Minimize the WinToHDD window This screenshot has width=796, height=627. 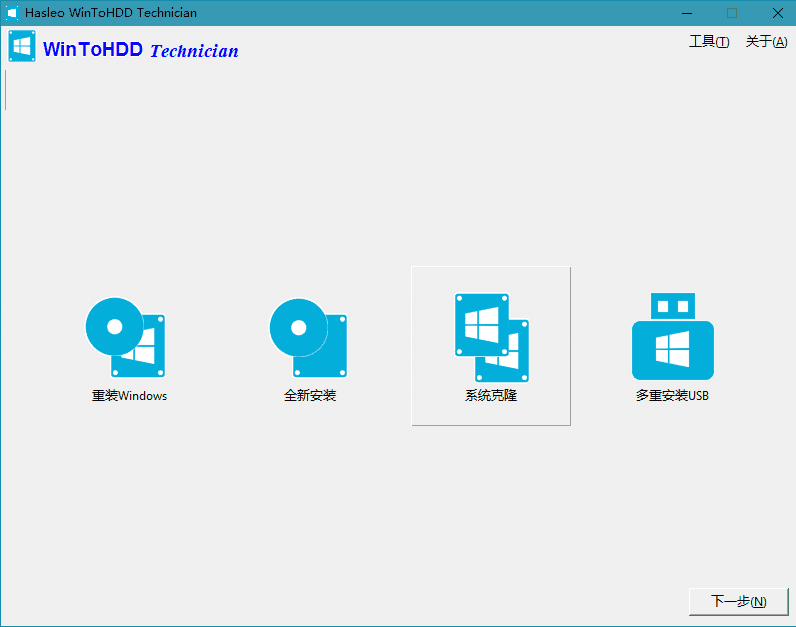pos(687,13)
